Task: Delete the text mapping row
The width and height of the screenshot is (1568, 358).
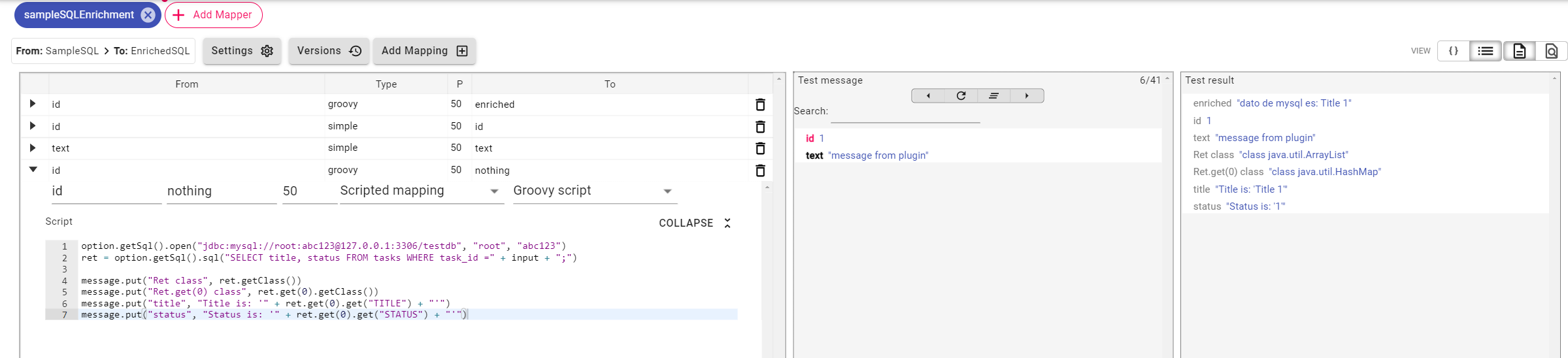Action: [760, 148]
